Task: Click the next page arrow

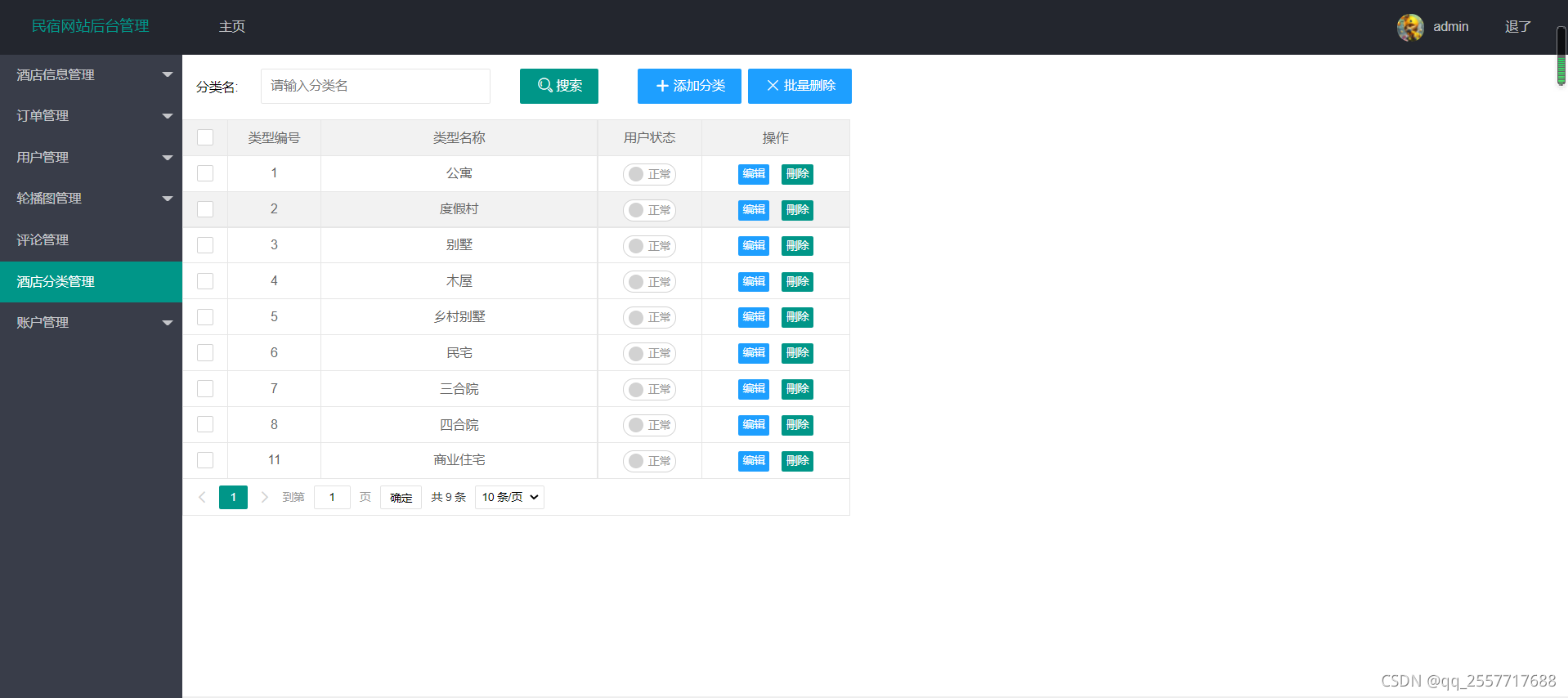Action: [264, 497]
